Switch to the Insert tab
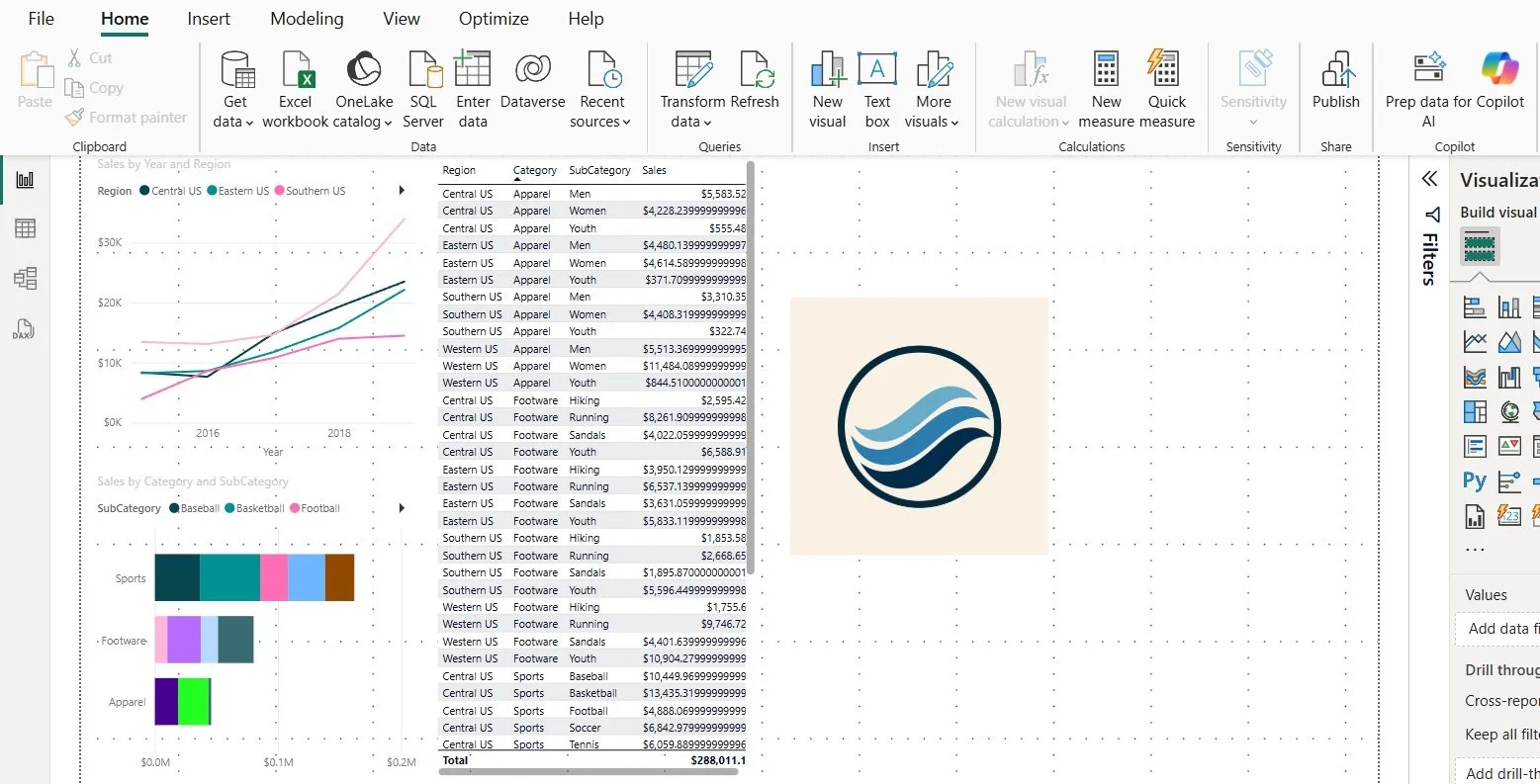1540x784 pixels. click(x=209, y=19)
